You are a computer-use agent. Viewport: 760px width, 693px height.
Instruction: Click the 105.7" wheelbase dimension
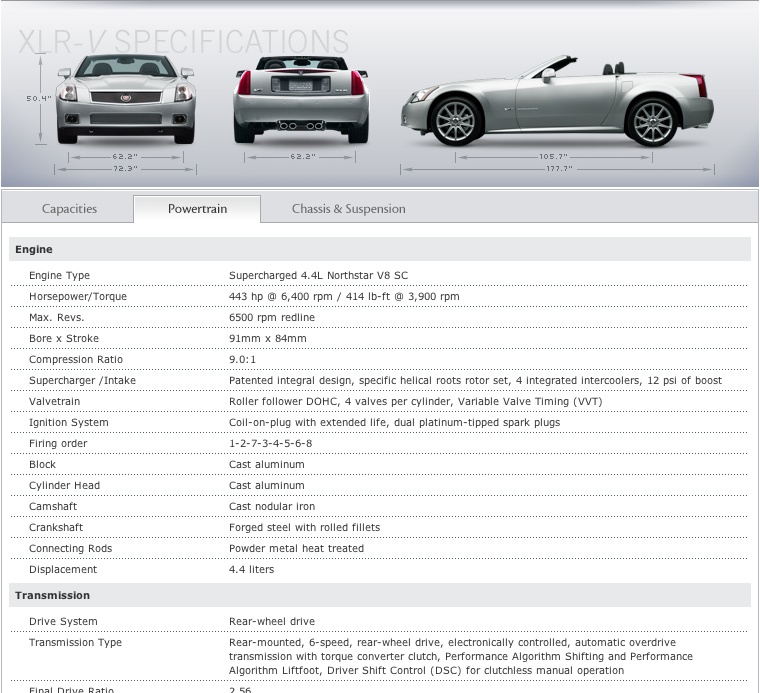click(553, 157)
